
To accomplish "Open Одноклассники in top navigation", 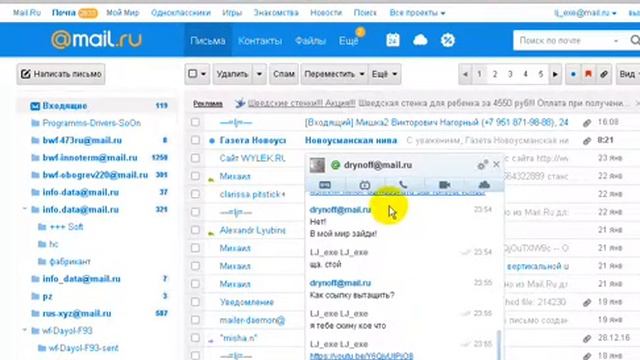I will (181, 13).
